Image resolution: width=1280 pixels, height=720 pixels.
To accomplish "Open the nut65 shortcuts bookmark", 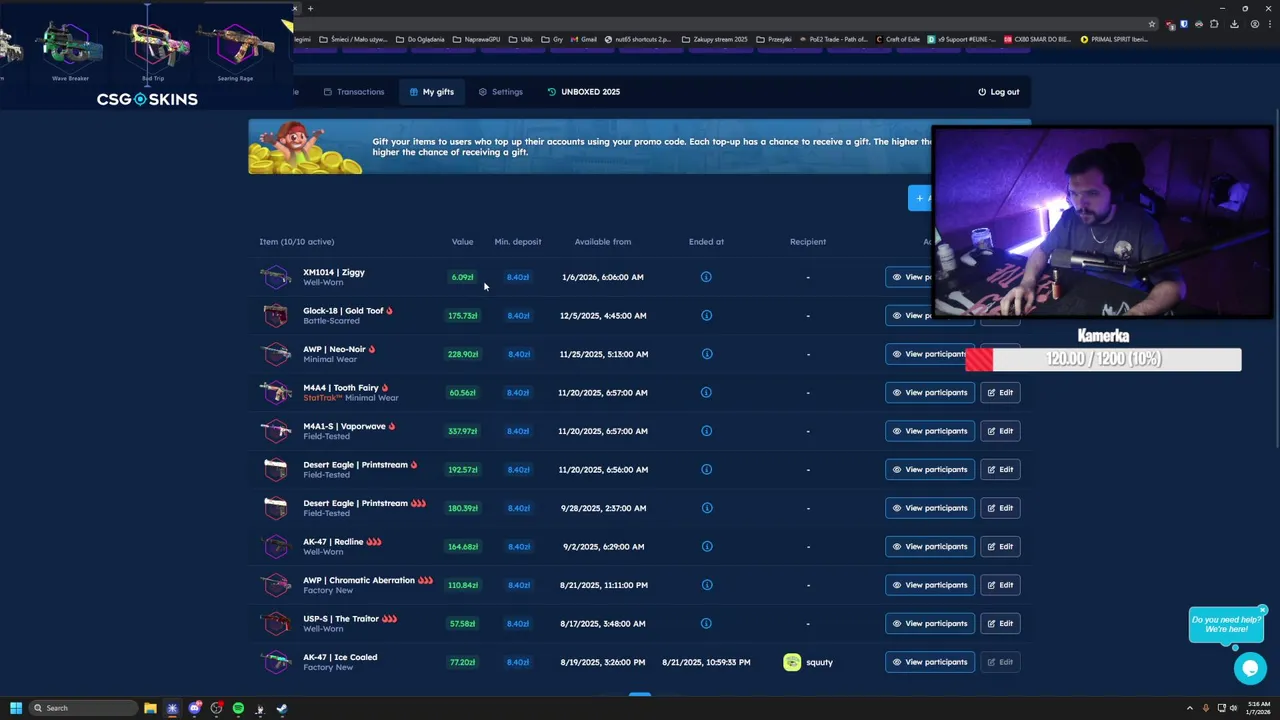I will (x=638, y=39).
